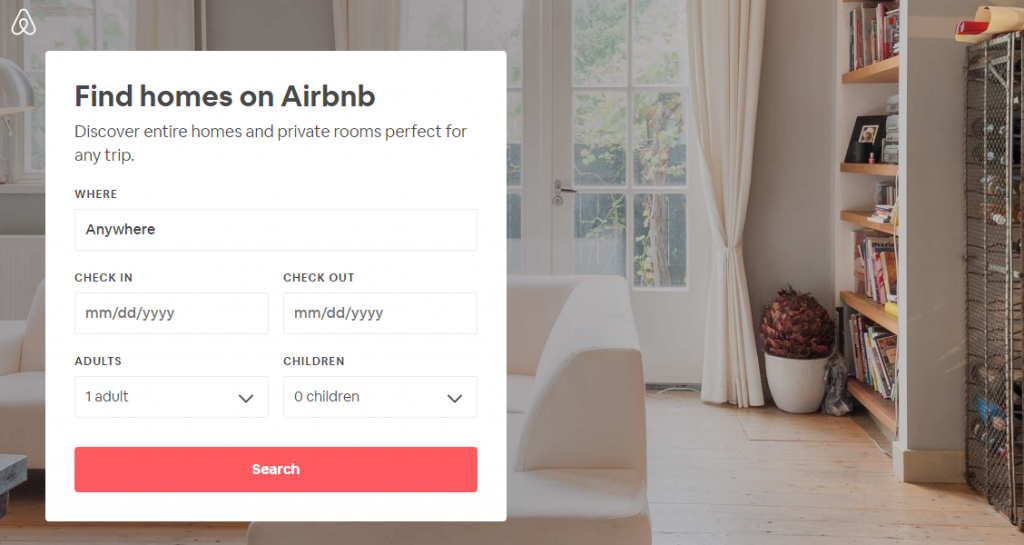Select the Check Out date field
1024x545 pixels.
tap(380, 313)
